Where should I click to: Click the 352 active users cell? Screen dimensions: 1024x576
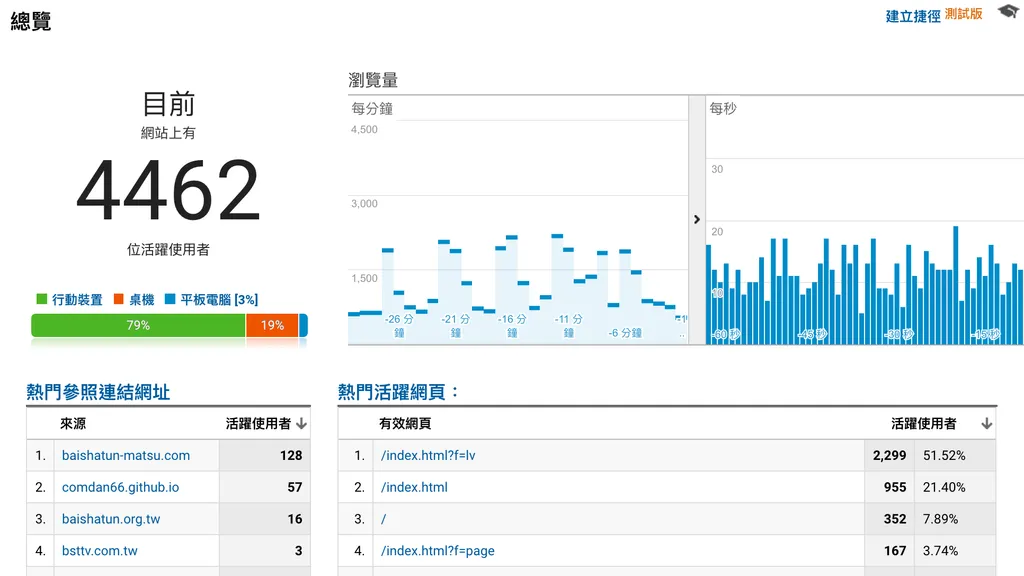click(889, 519)
